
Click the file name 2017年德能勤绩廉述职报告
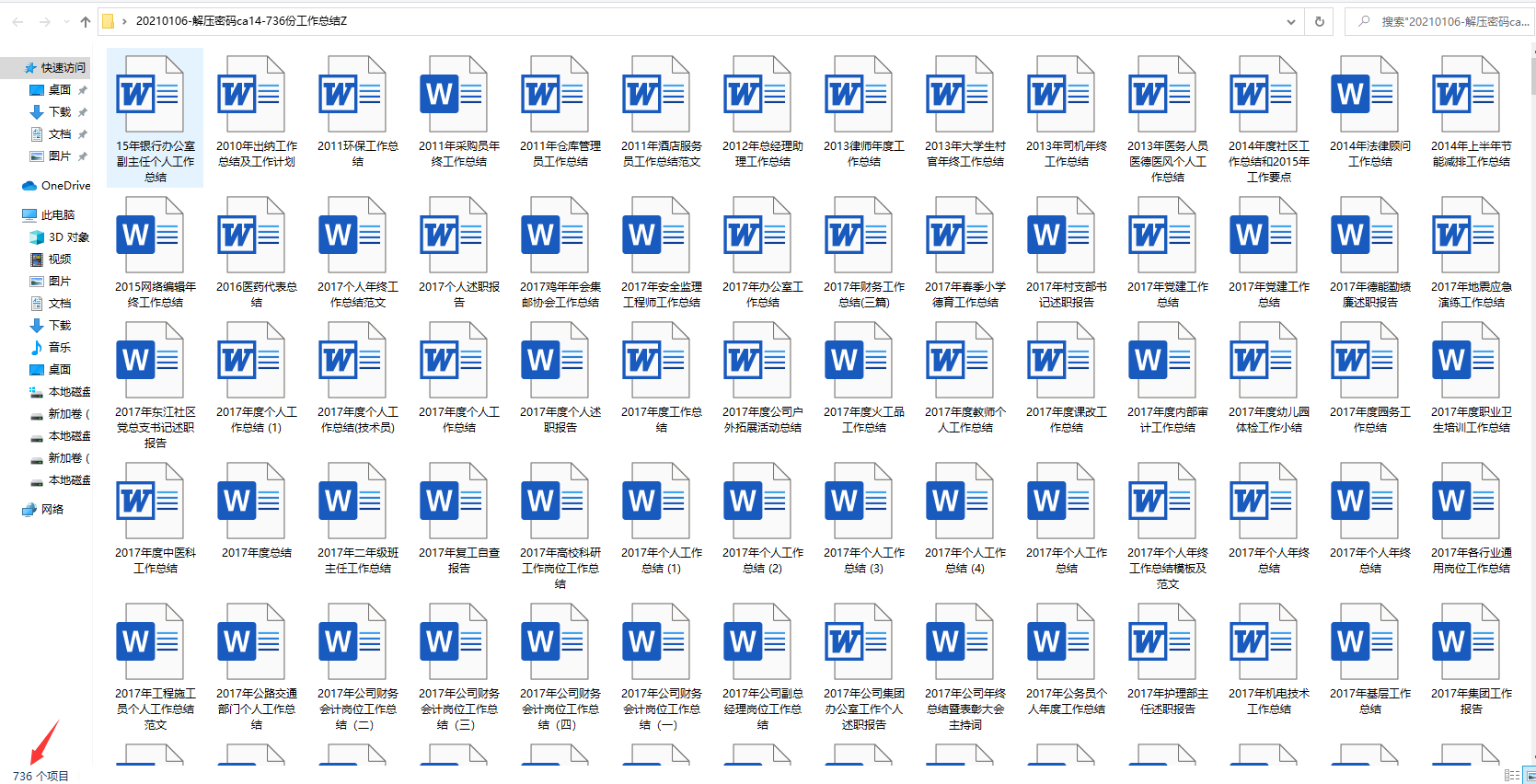point(1370,294)
